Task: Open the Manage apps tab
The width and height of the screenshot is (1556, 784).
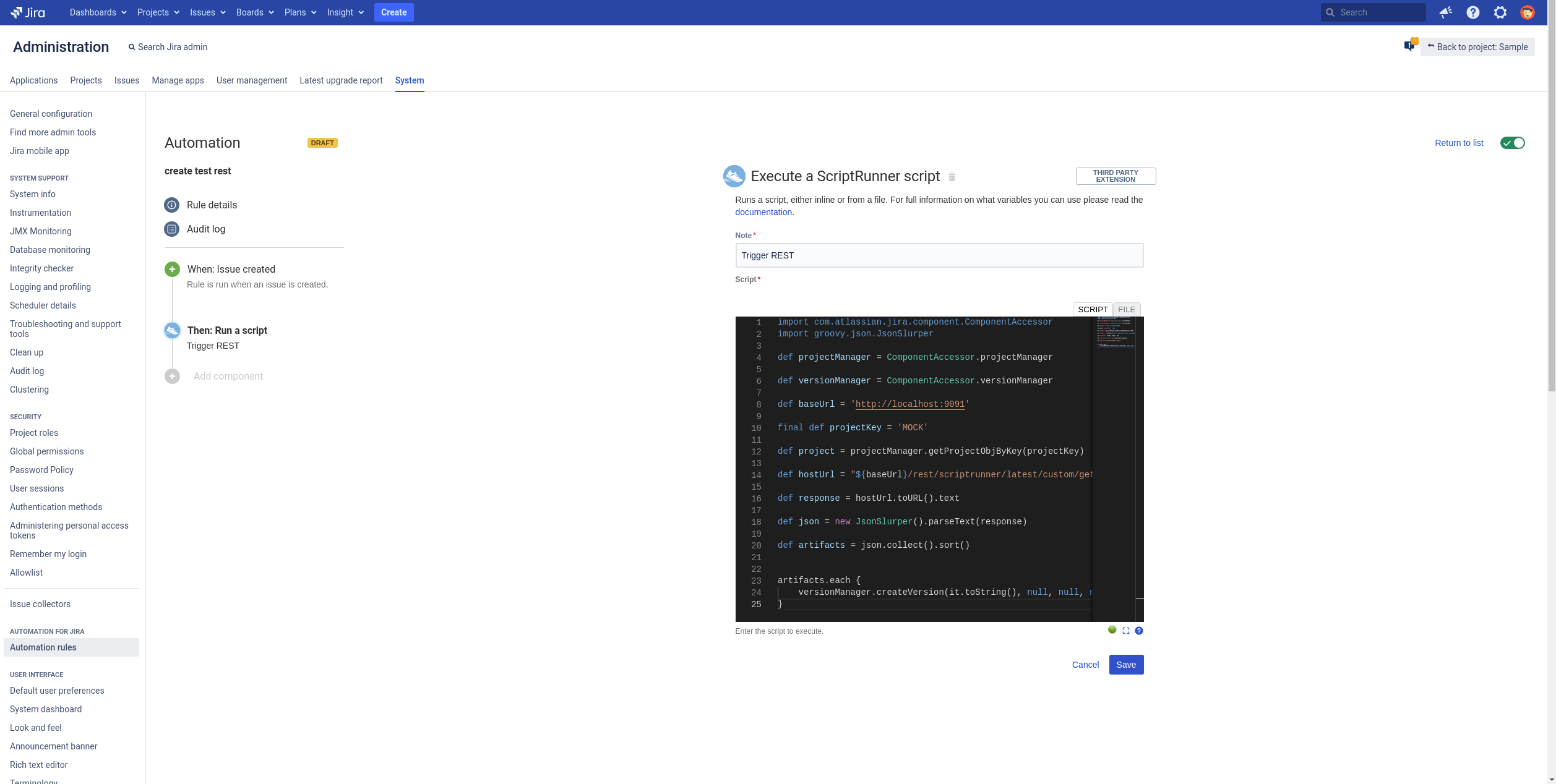Action: 178,80
